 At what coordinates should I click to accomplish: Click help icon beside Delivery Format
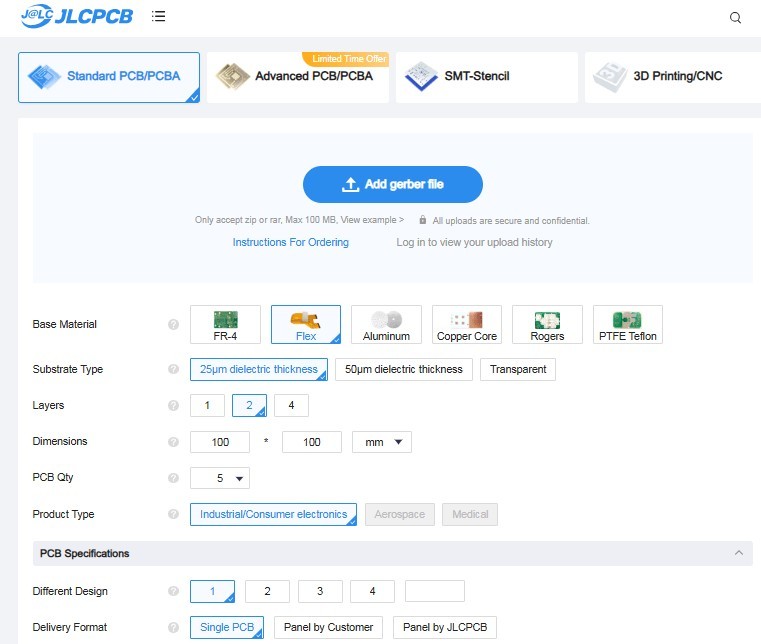pos(173,627)
